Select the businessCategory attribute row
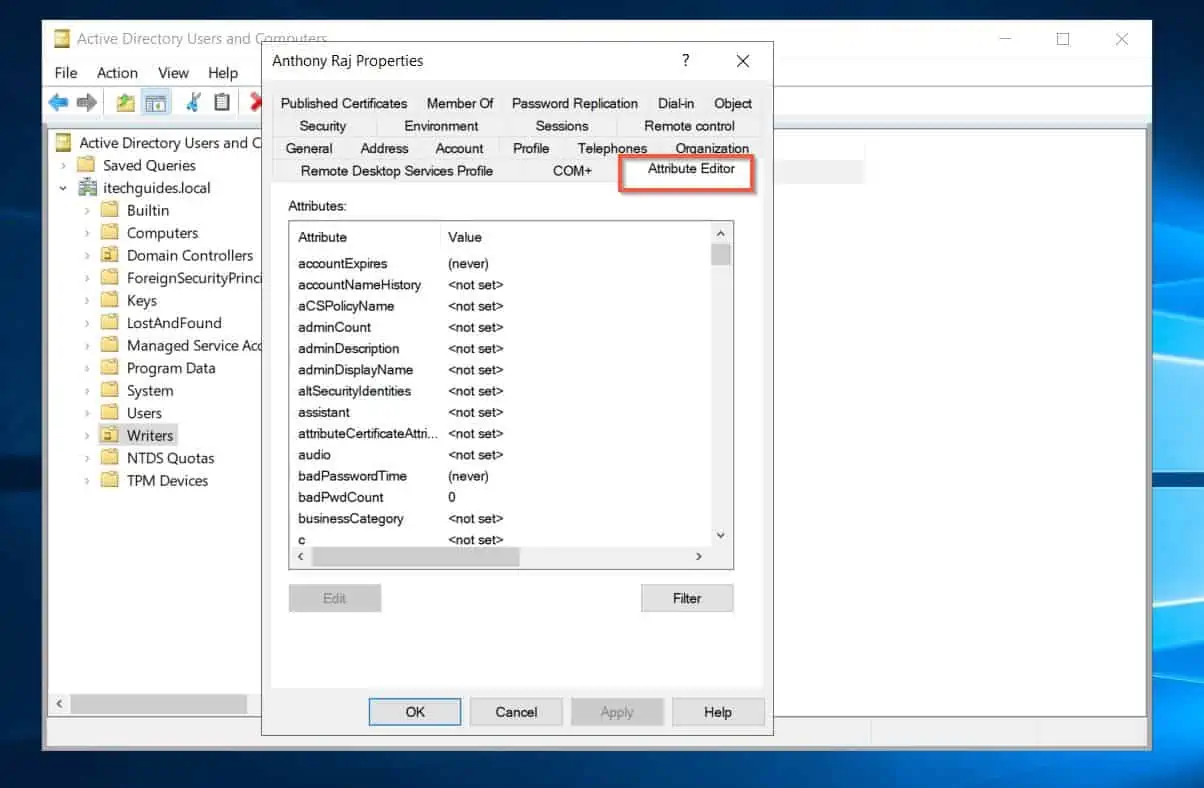Screen dimensions: 1204x788 500,518
